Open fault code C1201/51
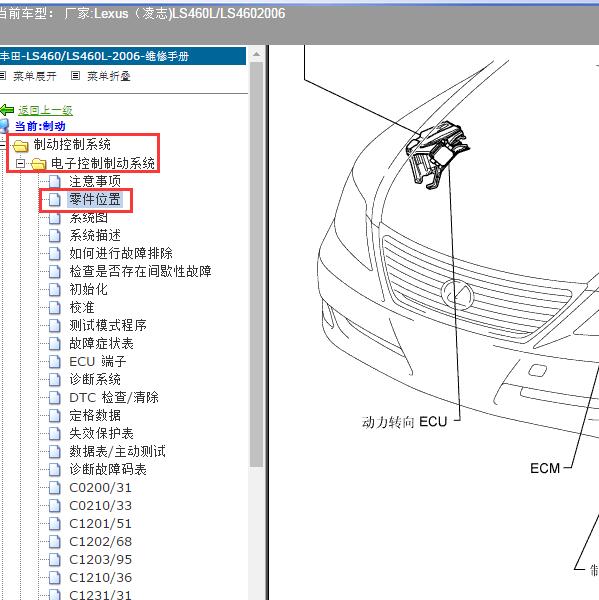The width and height of the screenshot is (599, 600). point(101,523)
